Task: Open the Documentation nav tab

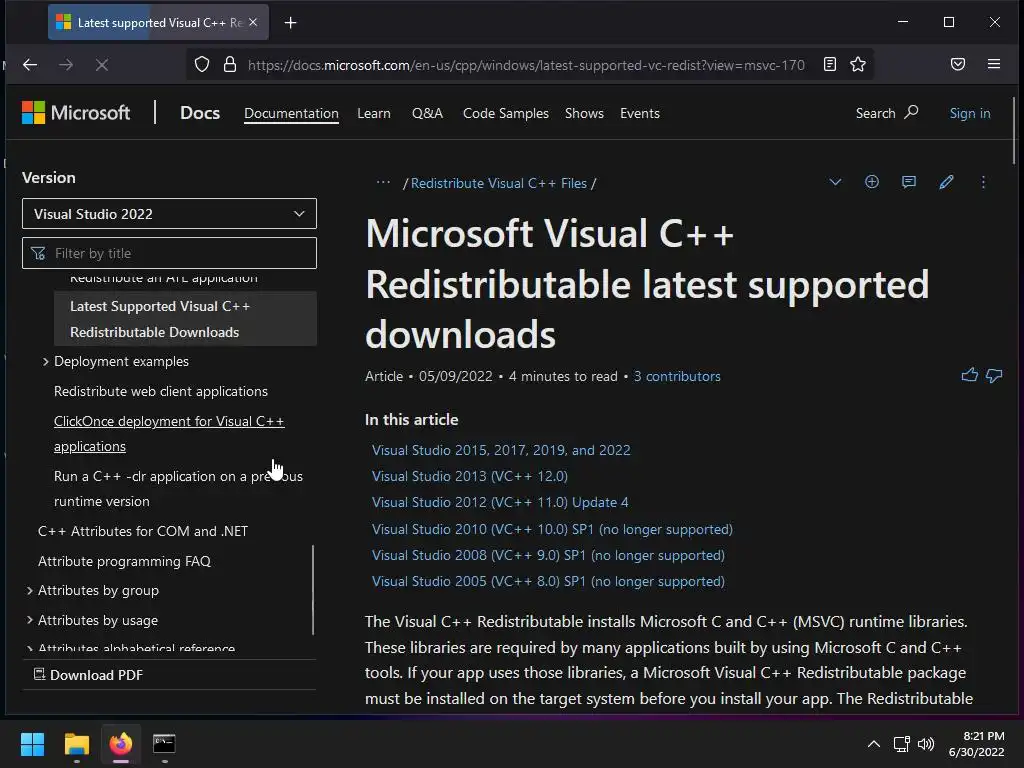Action: [291, 113]
